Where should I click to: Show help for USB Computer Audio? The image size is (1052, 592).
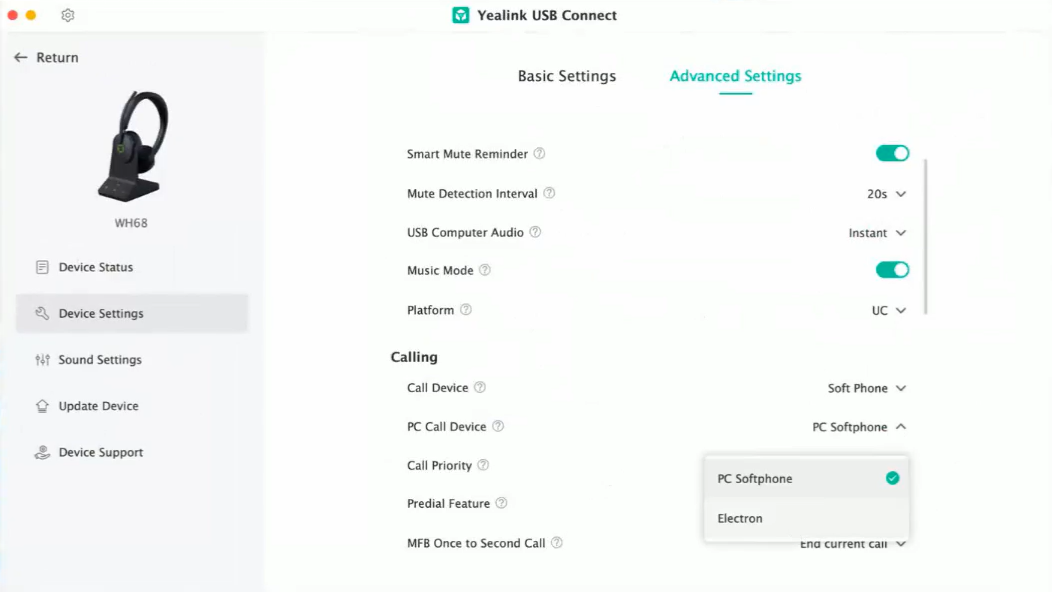point(535,232)
